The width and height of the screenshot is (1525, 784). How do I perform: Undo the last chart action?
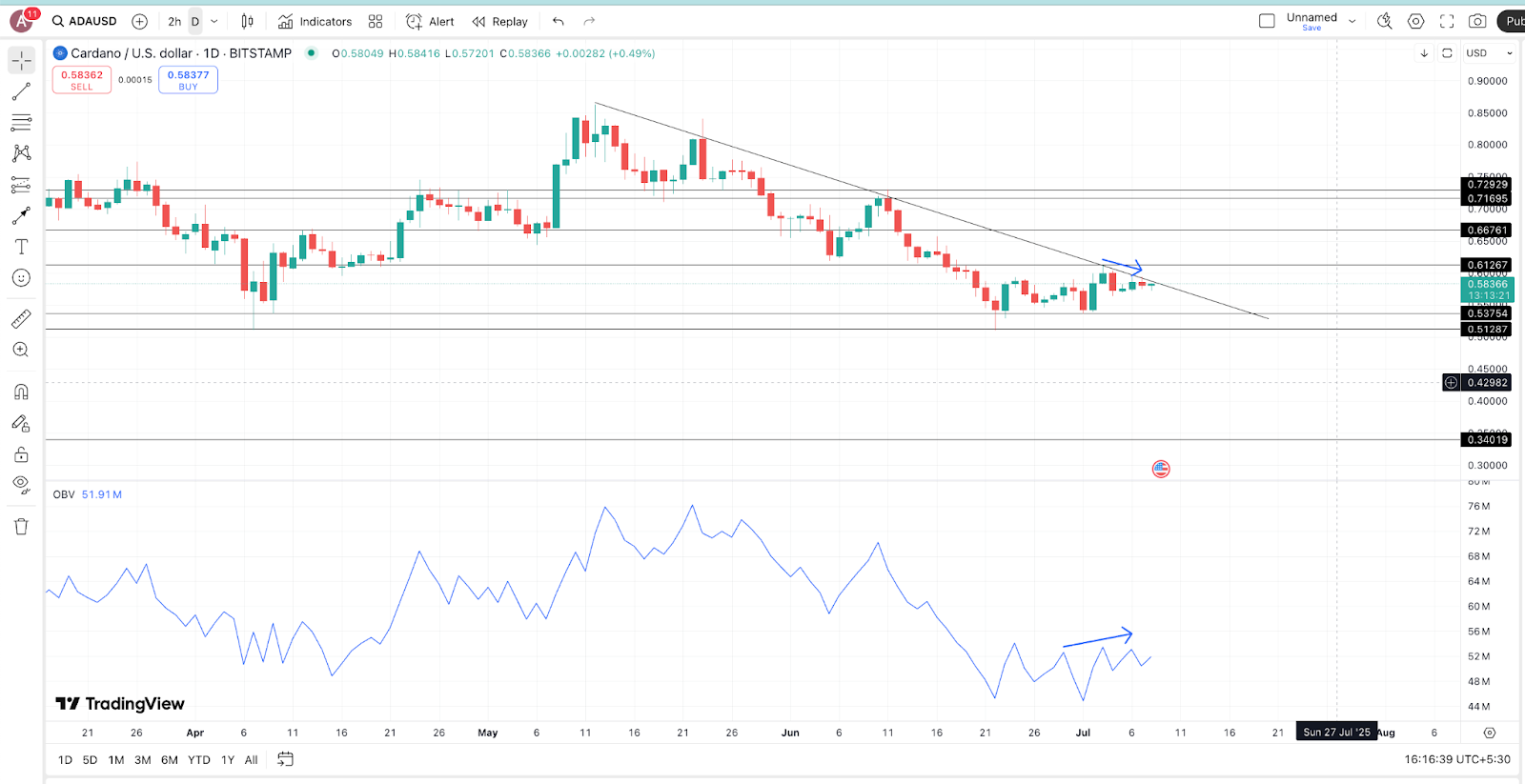[559, 21]
